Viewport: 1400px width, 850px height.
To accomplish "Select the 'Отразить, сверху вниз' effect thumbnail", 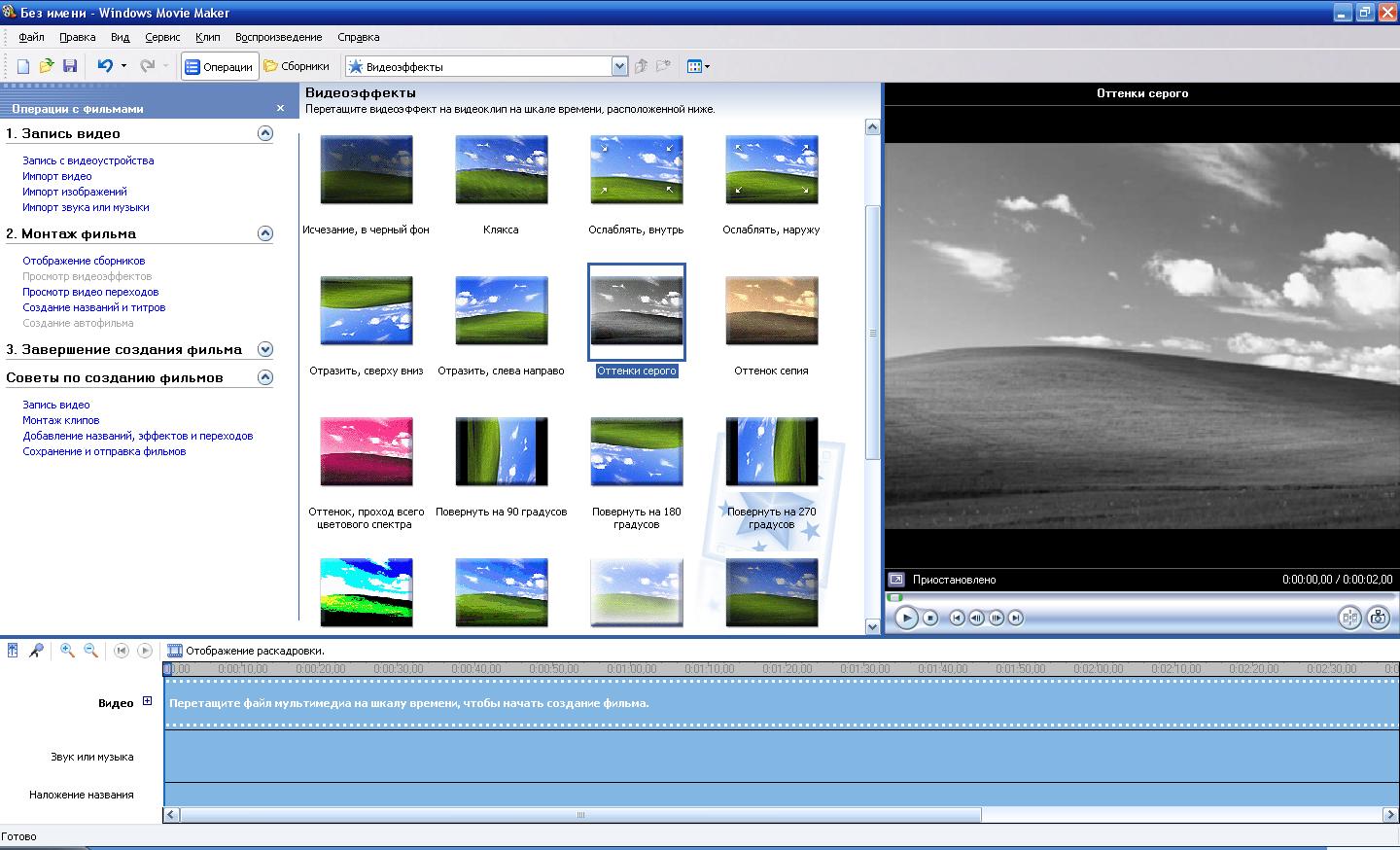I will (x=367, y=311).
